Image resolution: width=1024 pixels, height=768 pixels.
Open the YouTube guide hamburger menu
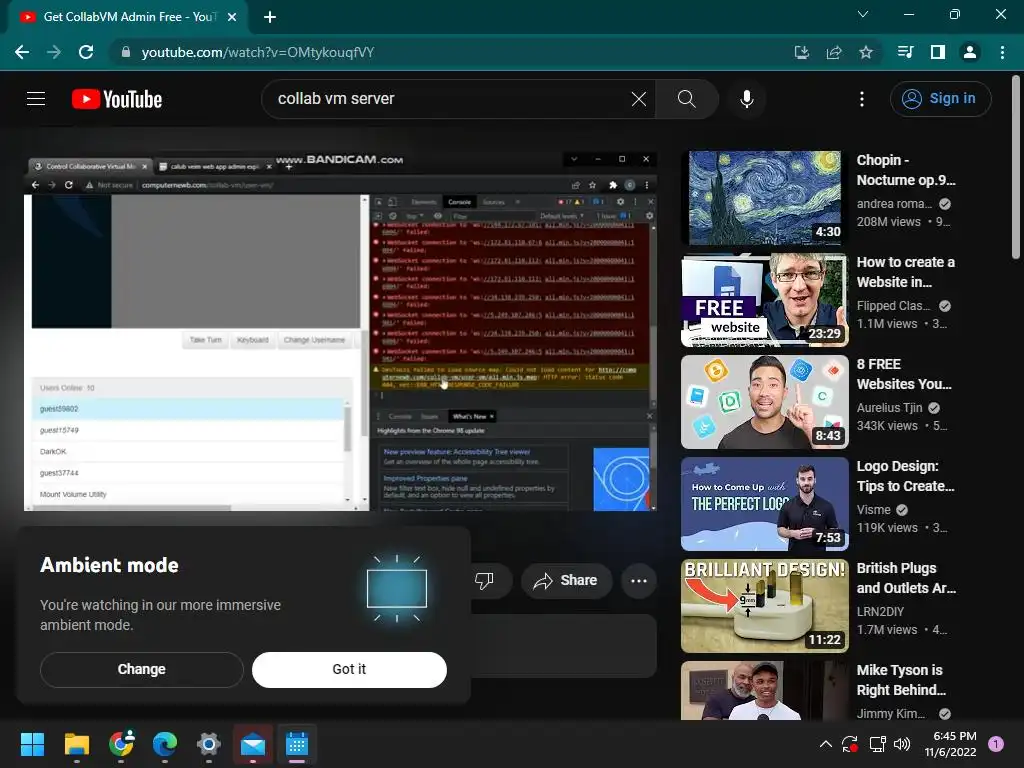point(36,99)
